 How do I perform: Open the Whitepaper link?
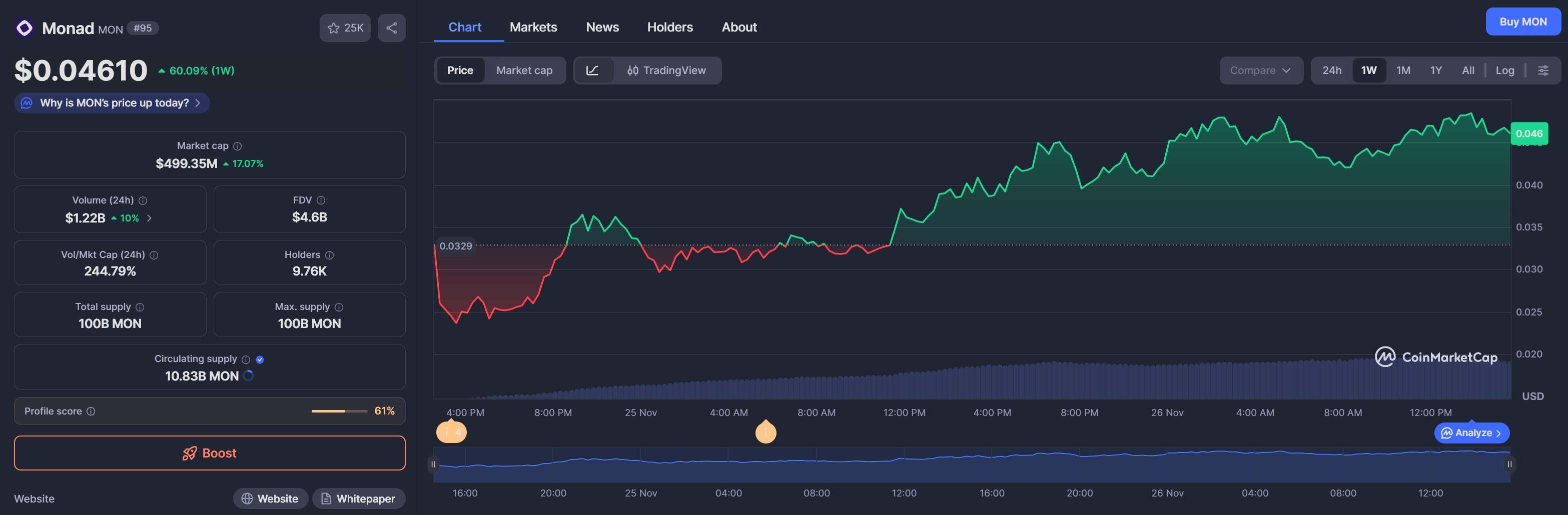point(359,498)
